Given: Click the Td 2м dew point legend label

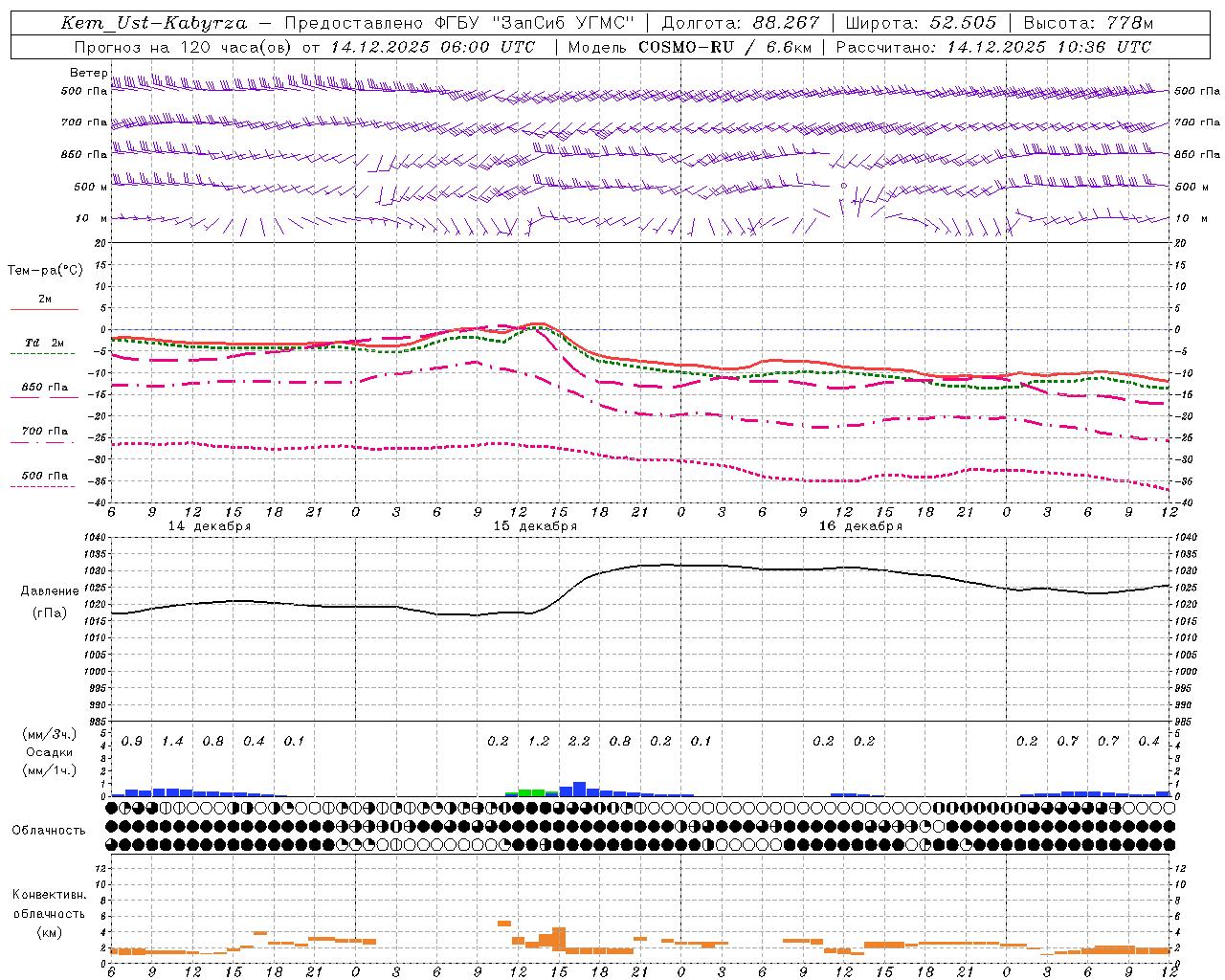Looking at the screenshot, I should [44, 343].
